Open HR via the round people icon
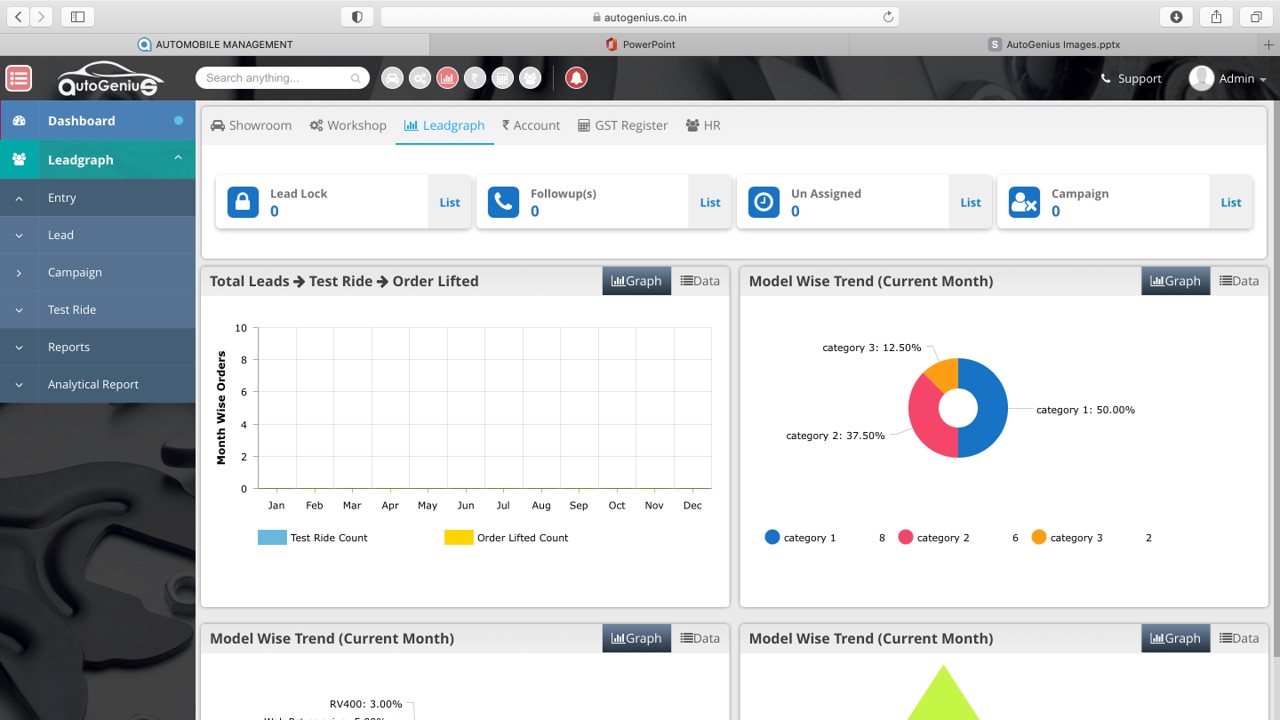 (530, 78)
